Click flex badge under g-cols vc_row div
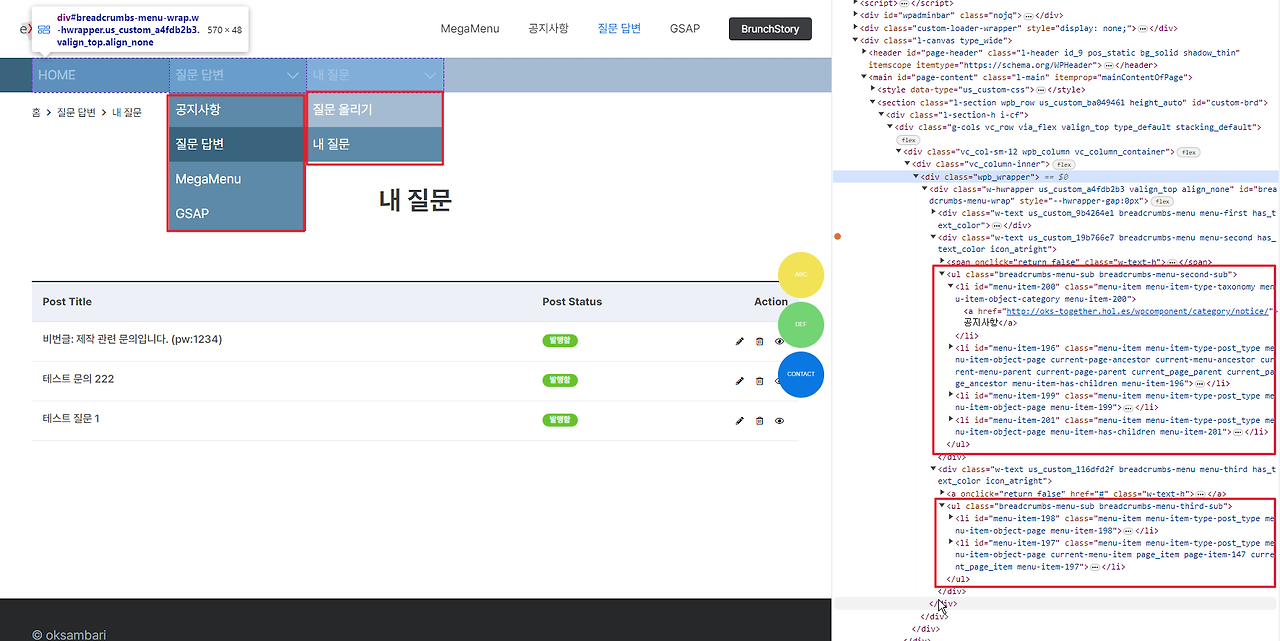The image size is (1280, 641). (x=906, y=140)
